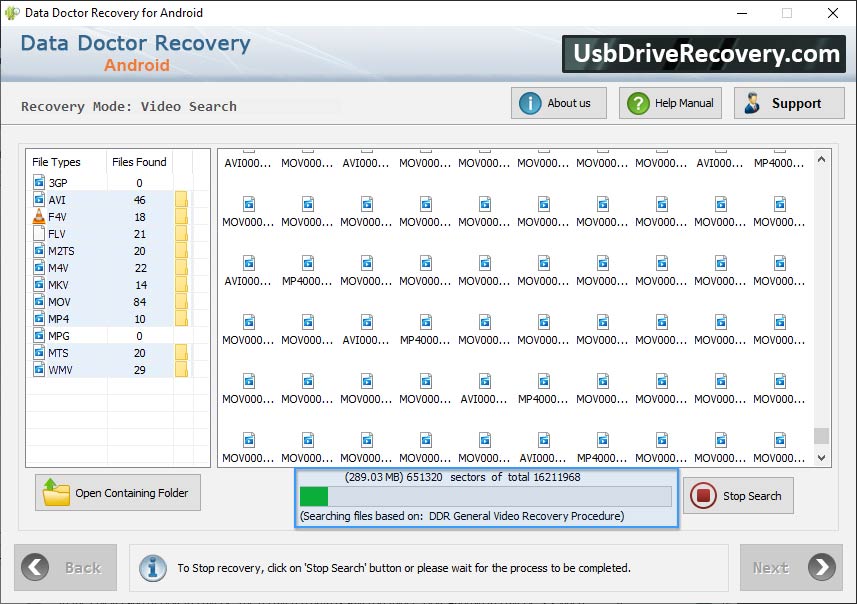Open the yellow folder icon in M4V row
The height and width of the screenshot is (604, 857).
point(181,267)
